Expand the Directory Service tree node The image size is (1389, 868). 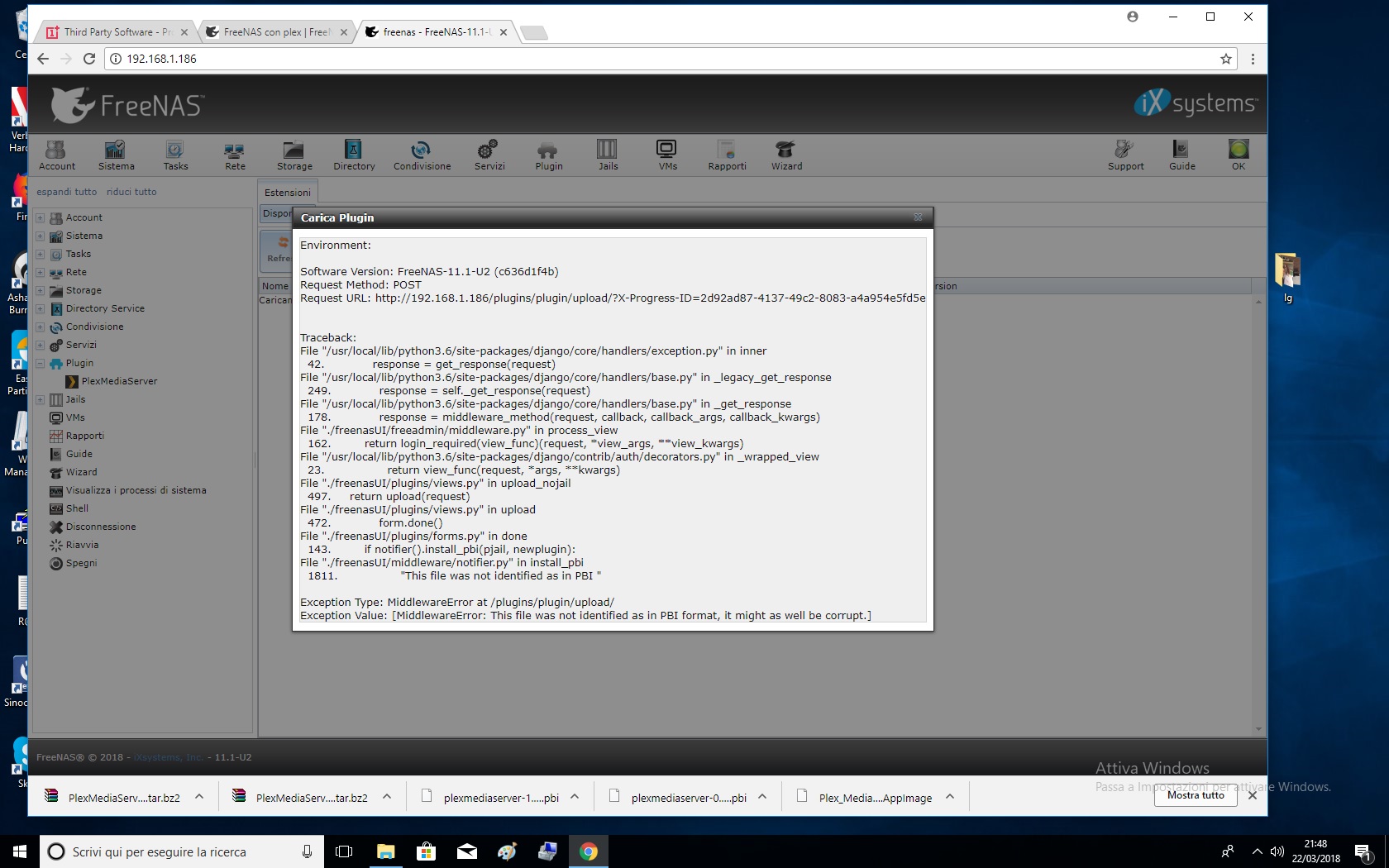[x=40, y=308]
